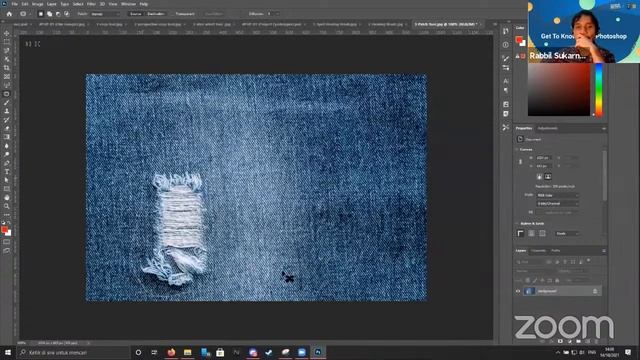640x360 pixels.
Task: Select the Move tool
Action: (7, 33)
